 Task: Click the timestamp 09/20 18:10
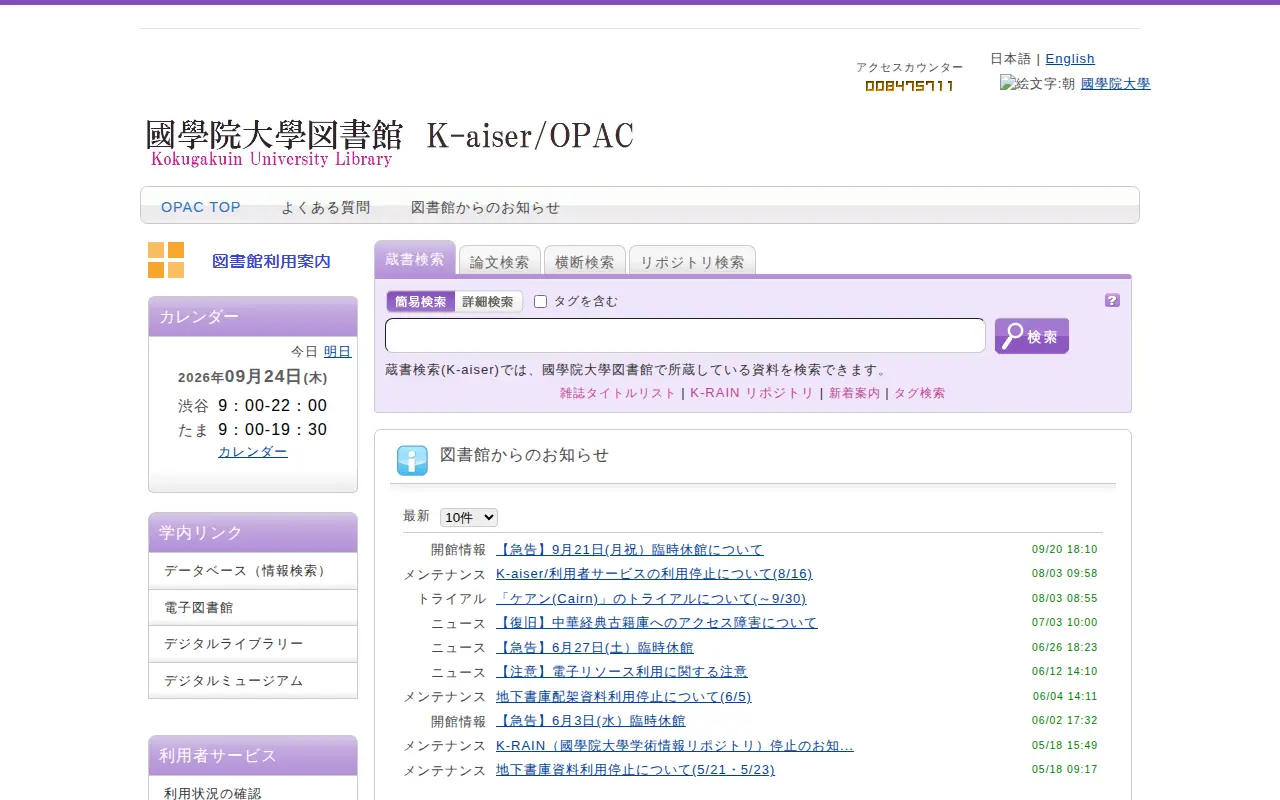pyautogui.click(x=1065, y=550)
